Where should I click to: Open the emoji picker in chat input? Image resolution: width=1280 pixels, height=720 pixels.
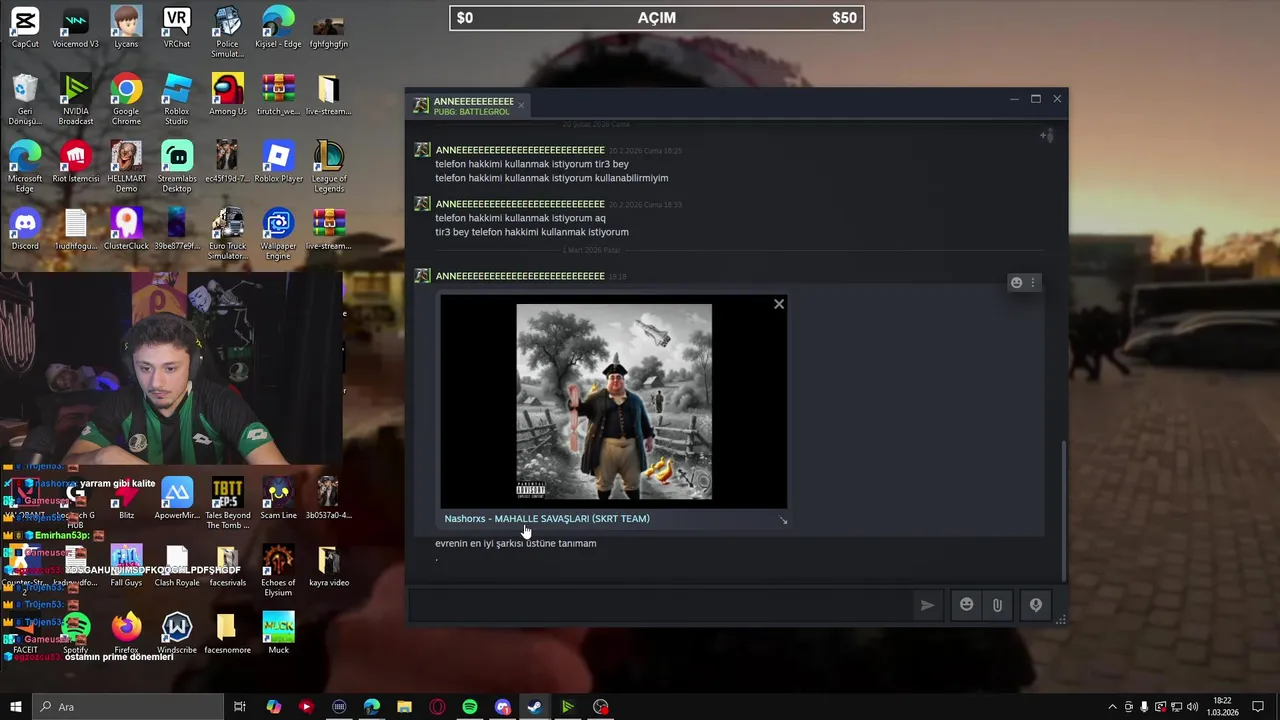click(966, 605)
